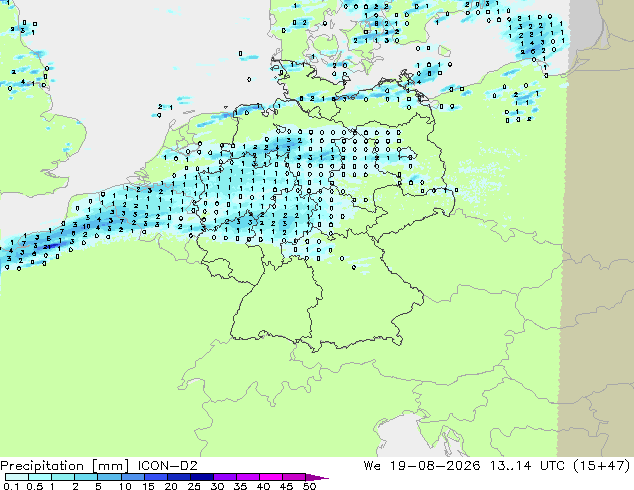Viewport: 634px width, 490px height.
Task: Click the legend value label '35'
Action: [x=240, y=486]
